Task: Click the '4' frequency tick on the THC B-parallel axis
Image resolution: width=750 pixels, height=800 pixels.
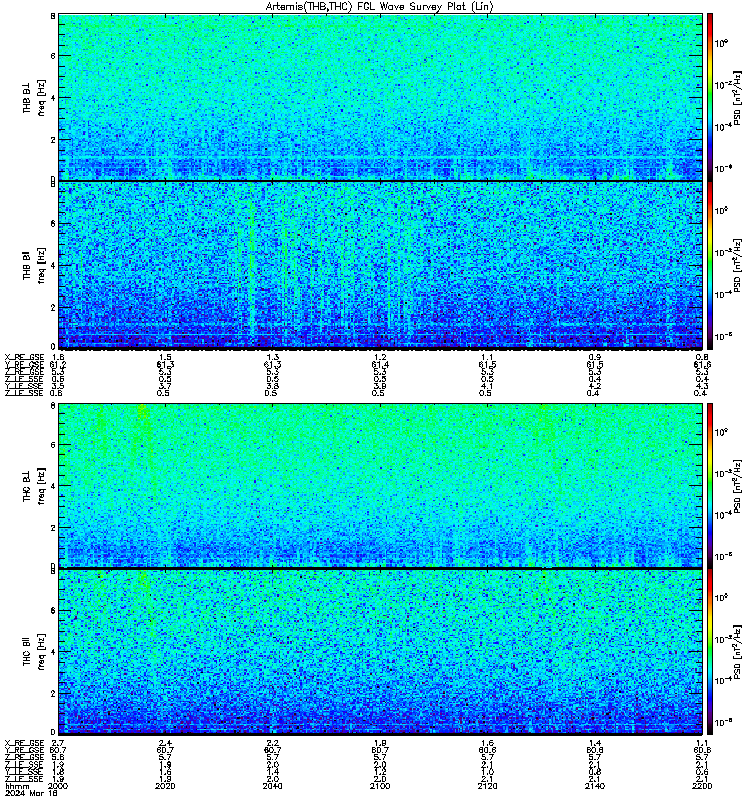Action: click(x=53, y=652)
